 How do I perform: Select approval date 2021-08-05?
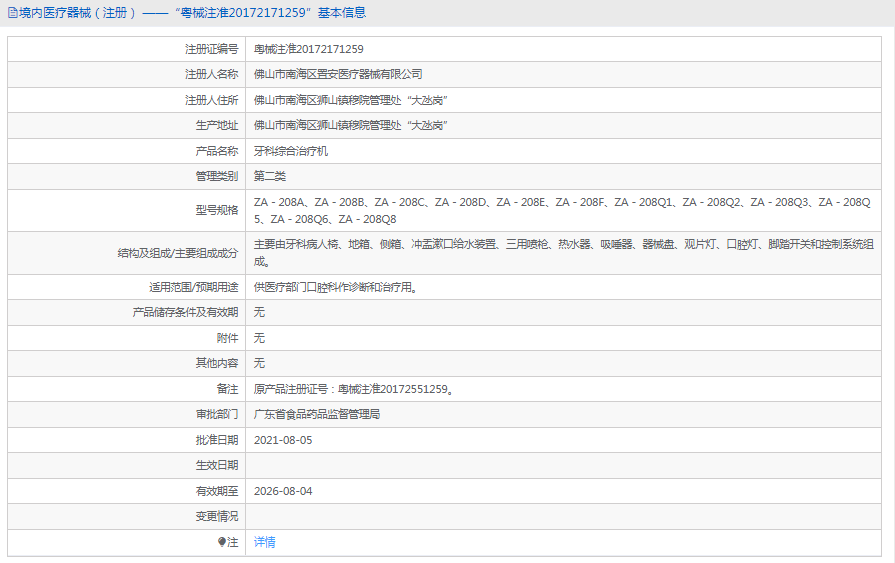(x=283, y=440)
